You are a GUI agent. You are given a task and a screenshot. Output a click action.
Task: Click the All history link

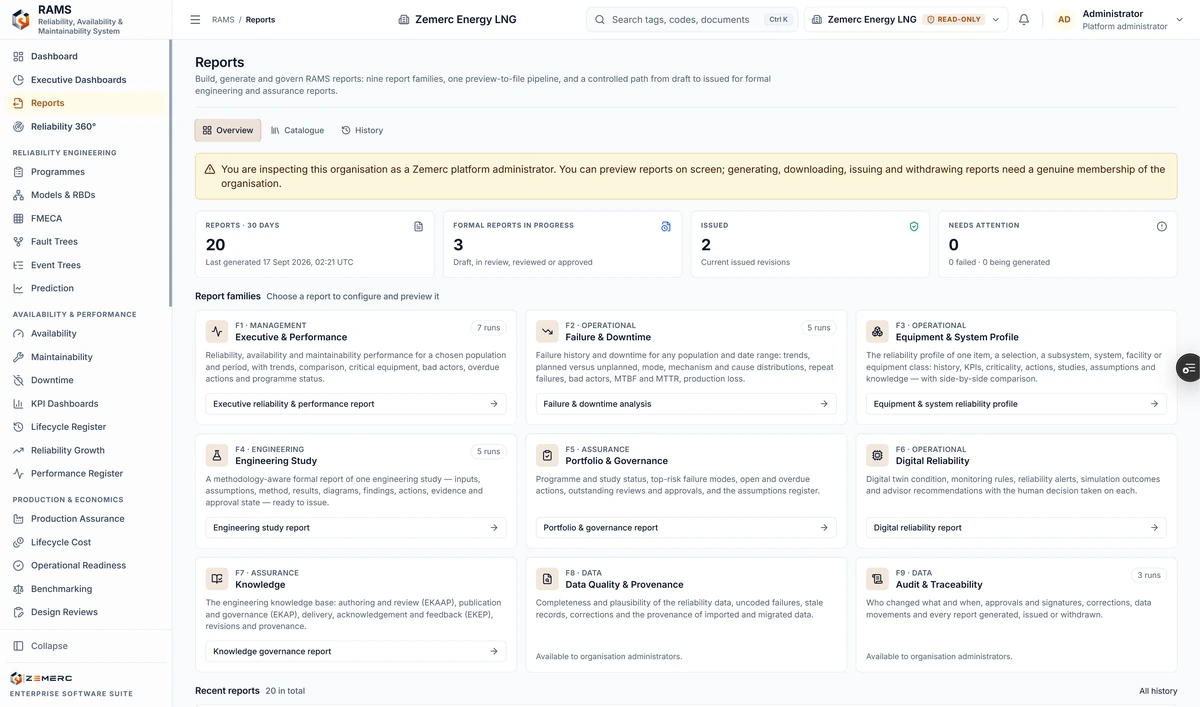1158,691
